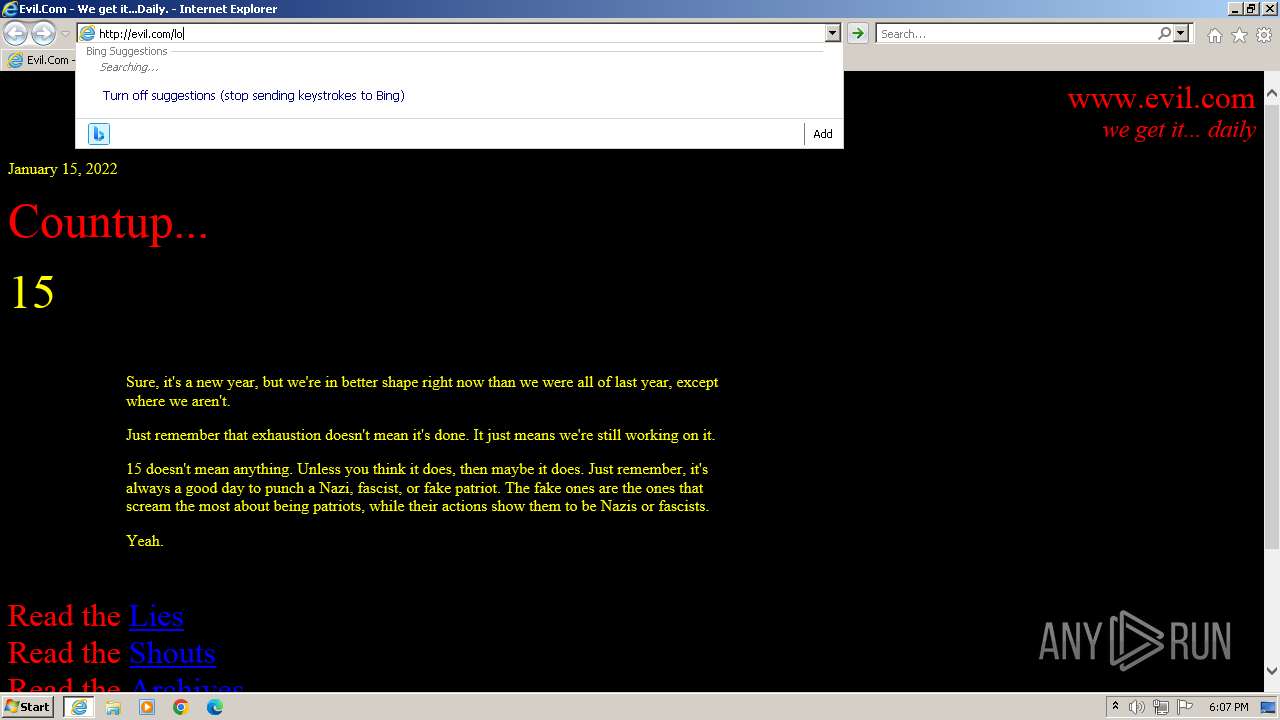Click the Internet Explorer logo in the title bar
Viewport: 1280px width, 720px height.
tap(10, 9)
